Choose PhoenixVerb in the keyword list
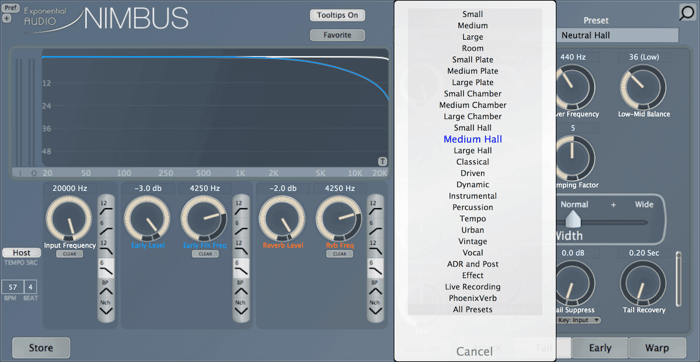700x362 pixels. coord(473,298)
